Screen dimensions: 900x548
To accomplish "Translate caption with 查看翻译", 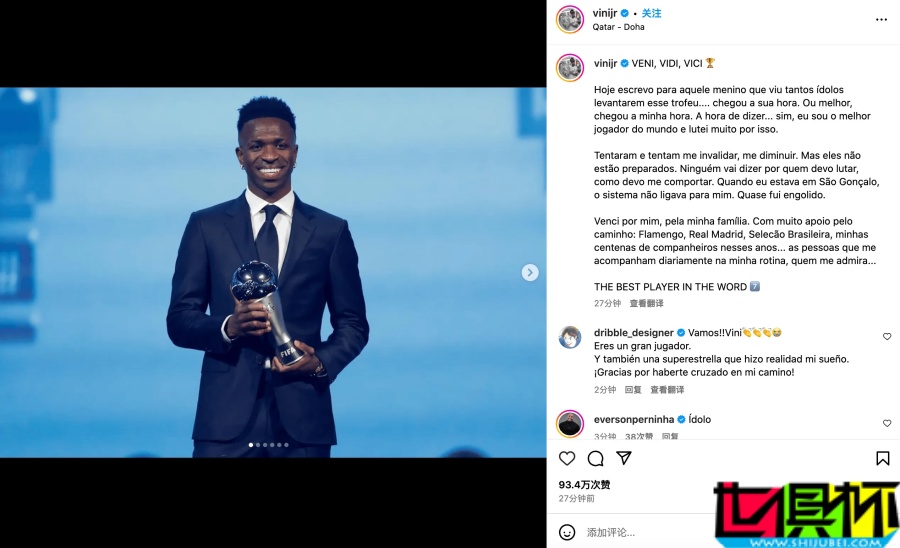I will (646, 303).
